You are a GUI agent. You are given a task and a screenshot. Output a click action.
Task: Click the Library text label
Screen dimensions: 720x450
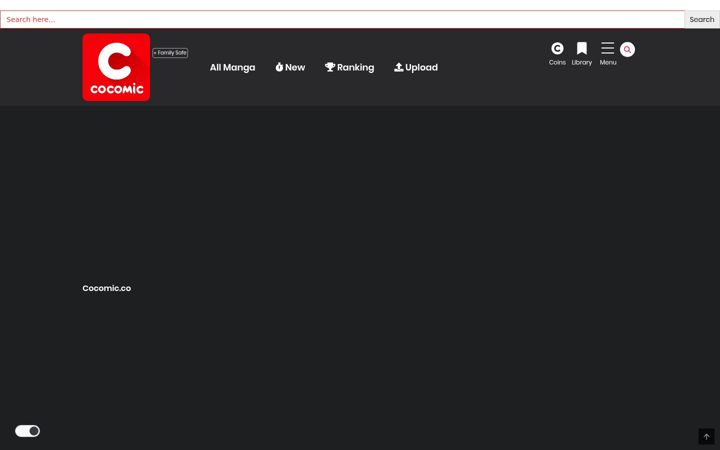[x=582, y=62]
